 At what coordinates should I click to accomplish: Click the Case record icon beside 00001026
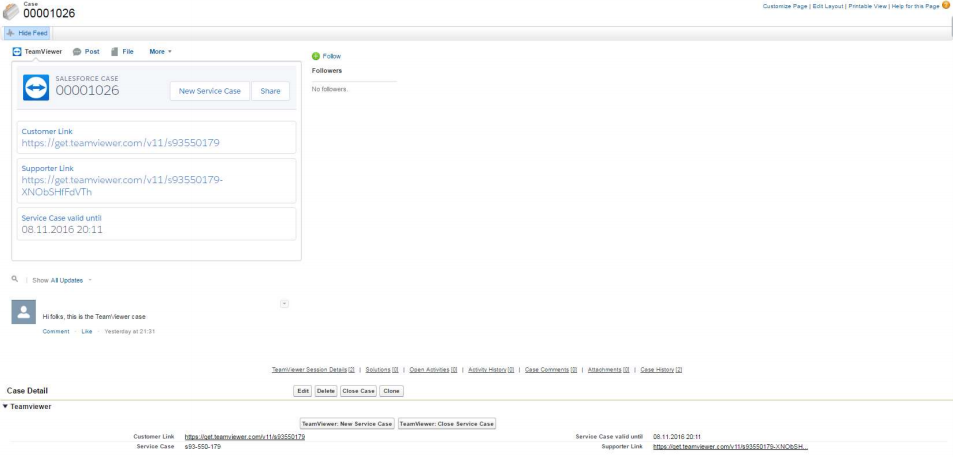pos(11,11)
